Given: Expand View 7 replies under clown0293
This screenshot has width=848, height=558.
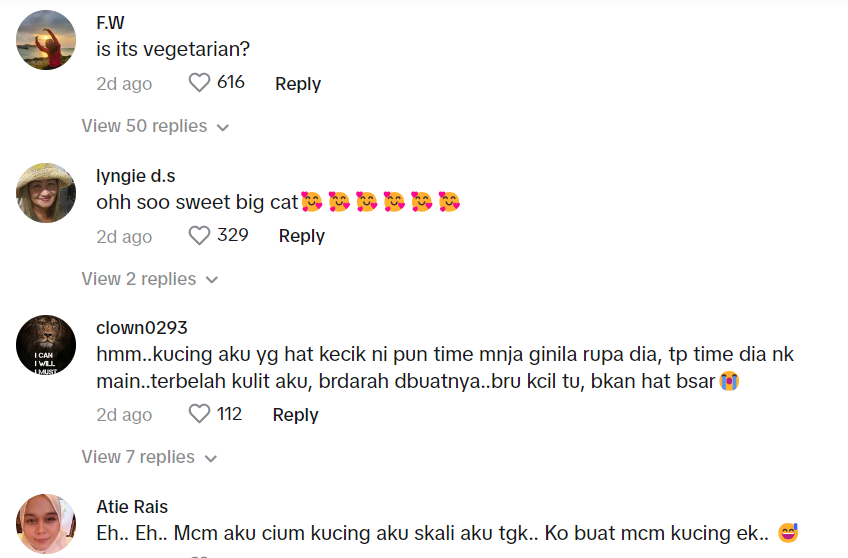Looking at the screenshot, I should click(139, 457).
